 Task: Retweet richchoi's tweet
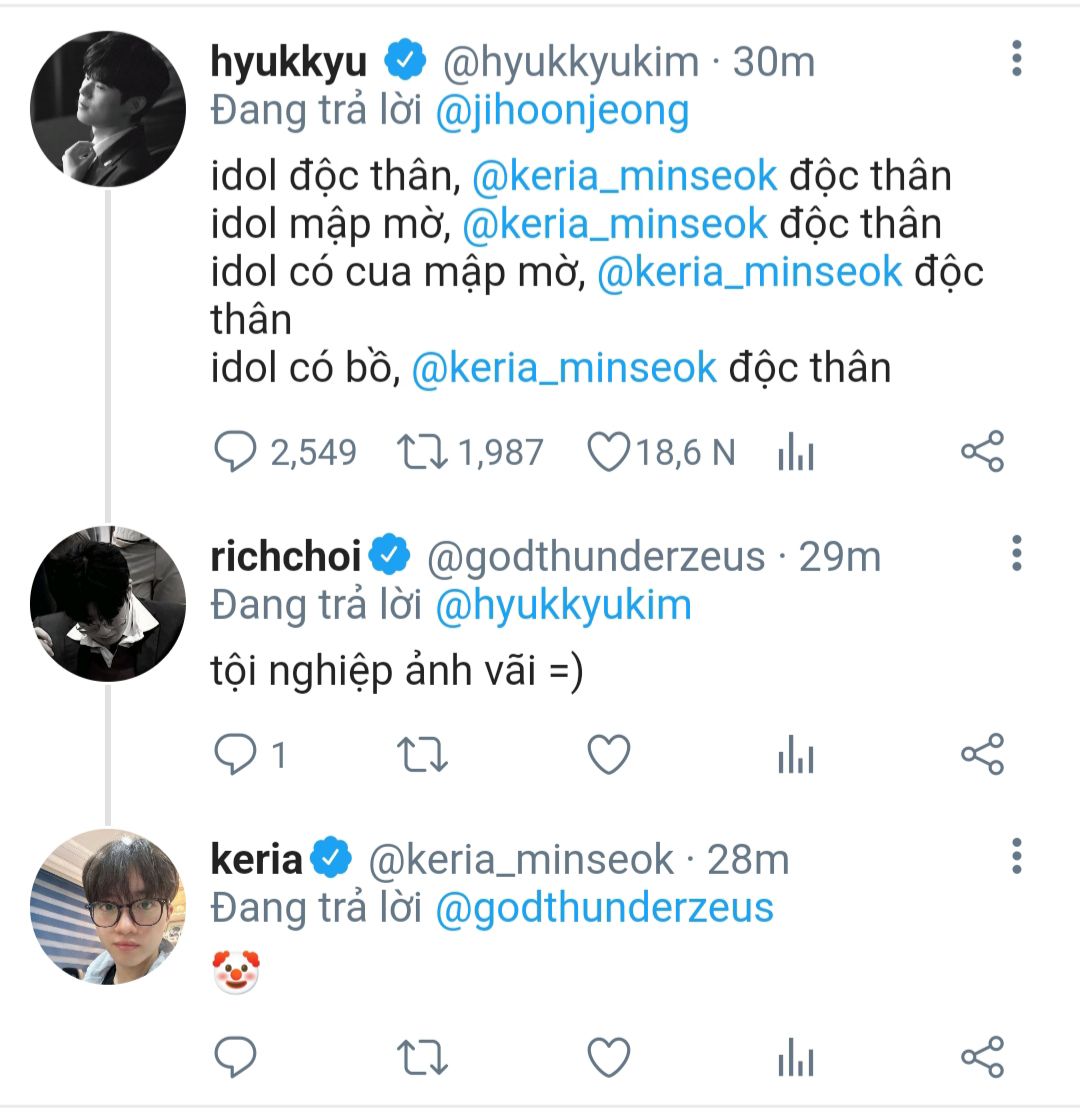point(421,755)
